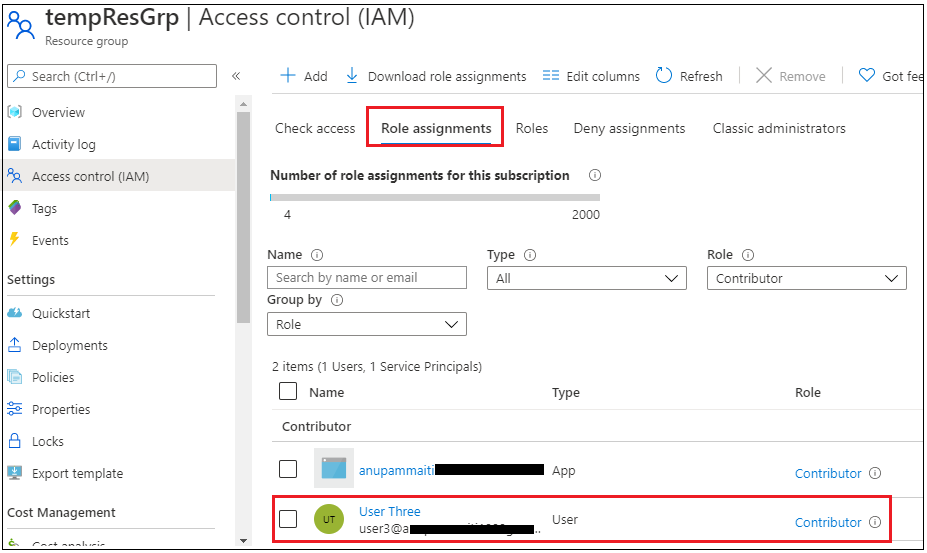Click the Search by name or email field

pos(367,277)
